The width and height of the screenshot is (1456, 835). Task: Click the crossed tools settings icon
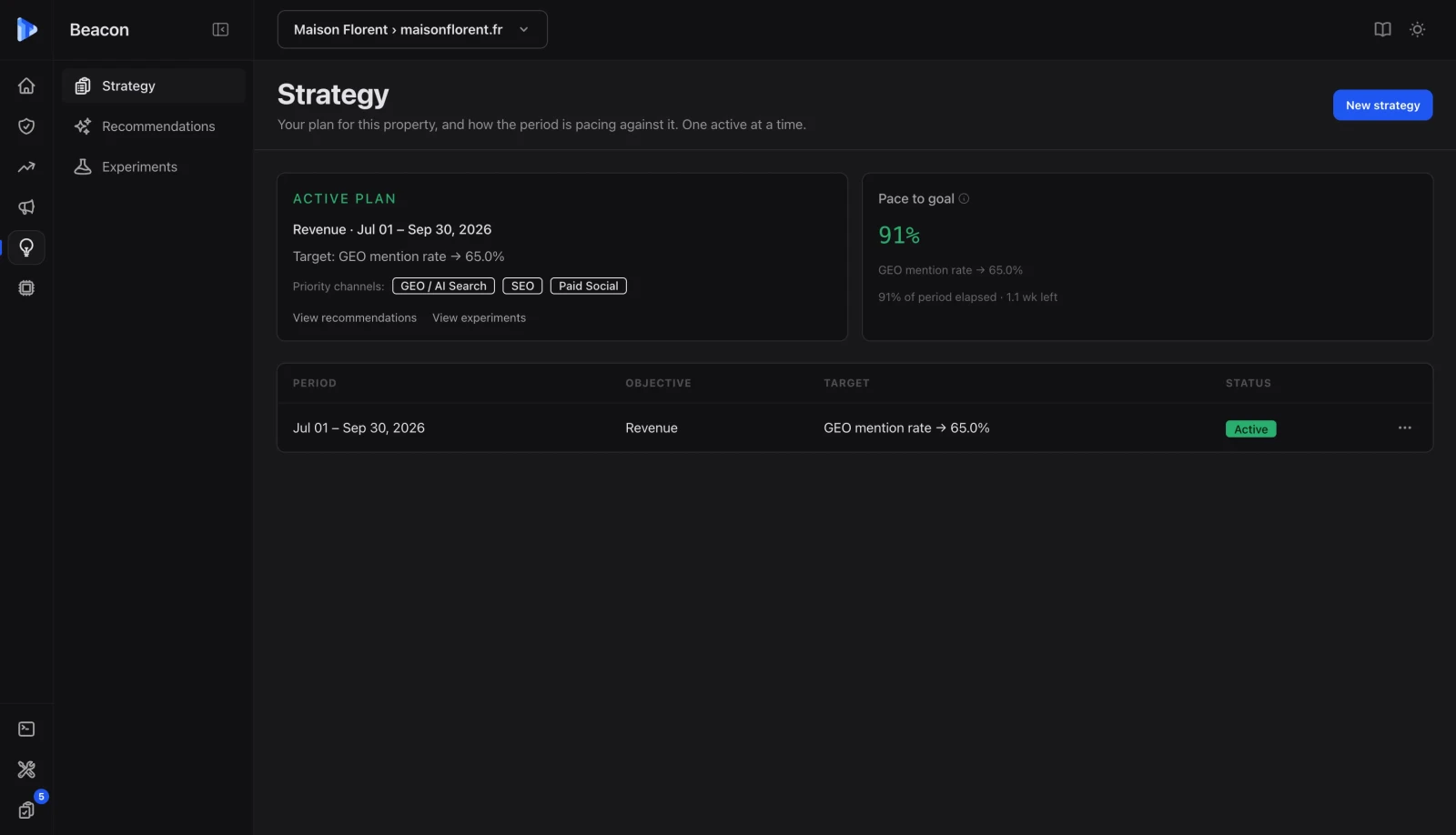point(26,770)
